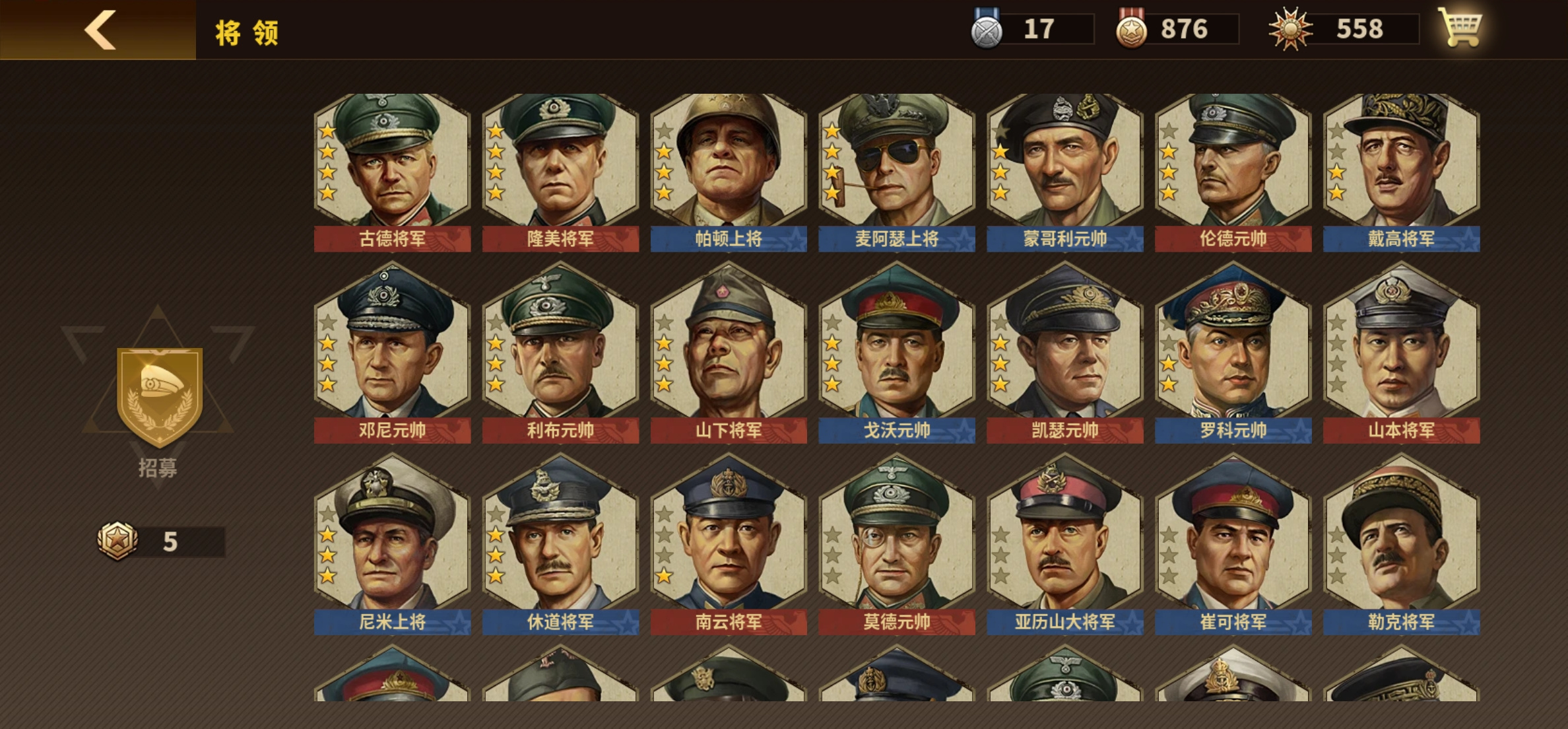Open 戴高将军 general card
This screenshot has width=1568, height=729.
point(1402,172)
